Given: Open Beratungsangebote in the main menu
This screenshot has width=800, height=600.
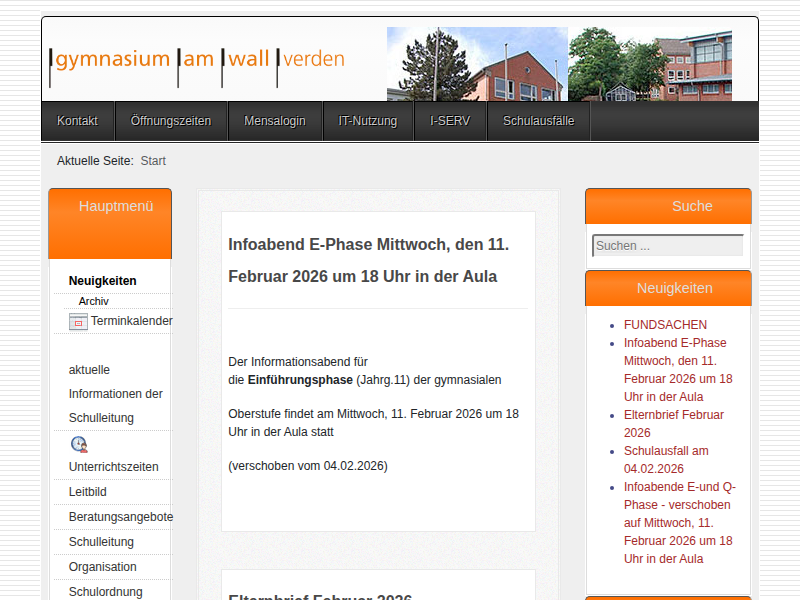Looking at the screenshot, I should (x=121, y=517).
